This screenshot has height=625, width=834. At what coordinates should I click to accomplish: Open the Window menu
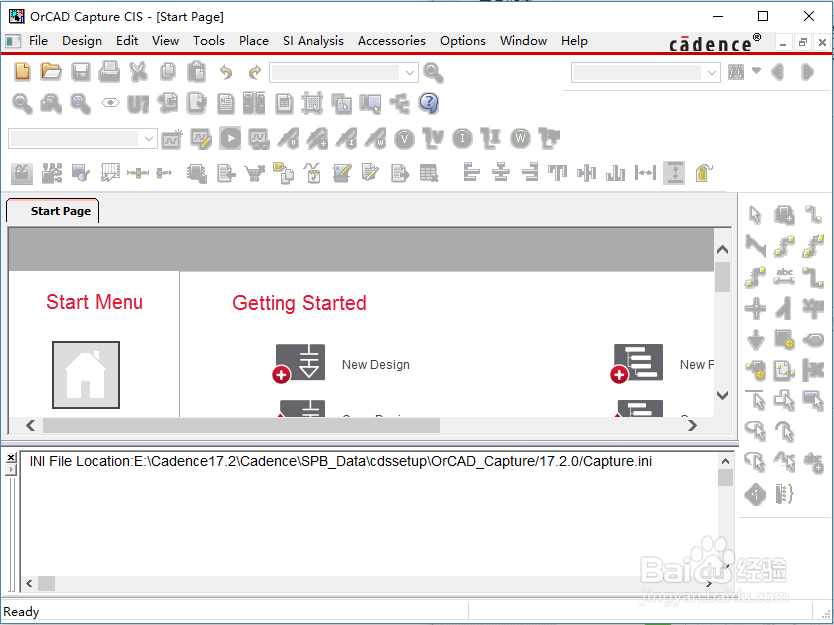pos(523,41)
